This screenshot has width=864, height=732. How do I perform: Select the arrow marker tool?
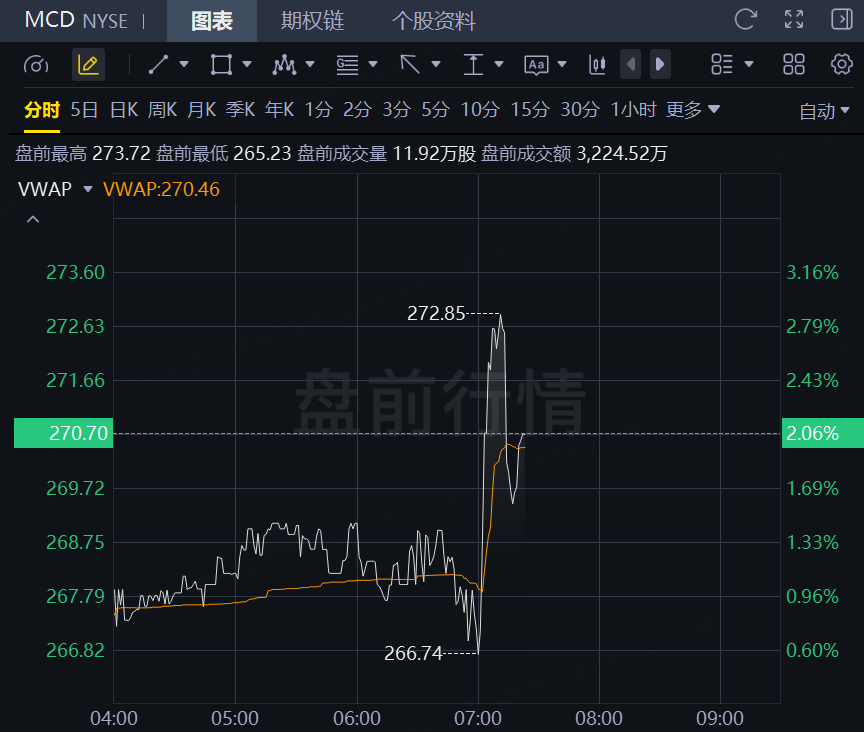(410, 64)
